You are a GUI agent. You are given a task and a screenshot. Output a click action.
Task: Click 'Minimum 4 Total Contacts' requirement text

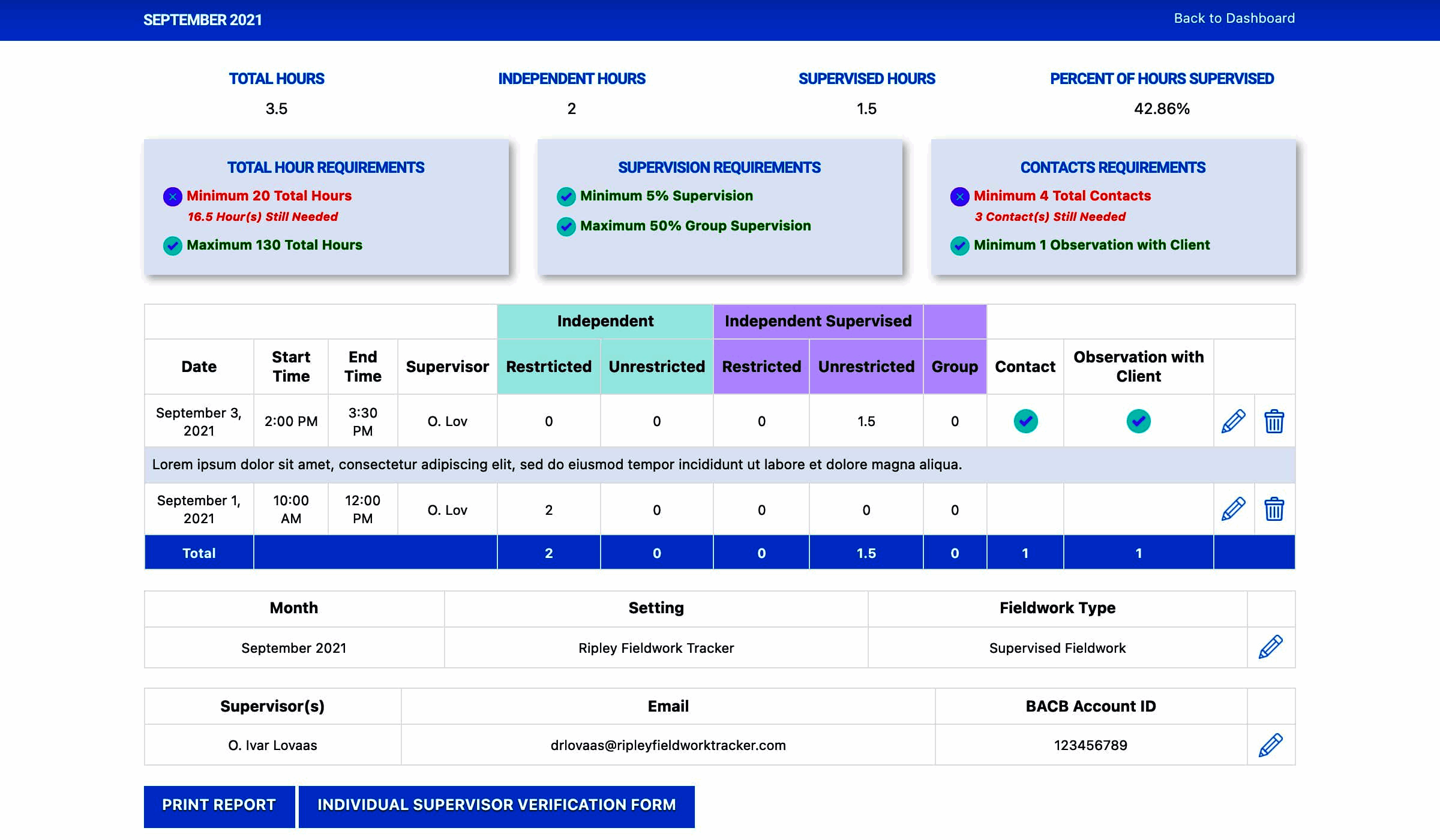point(1062,196)
